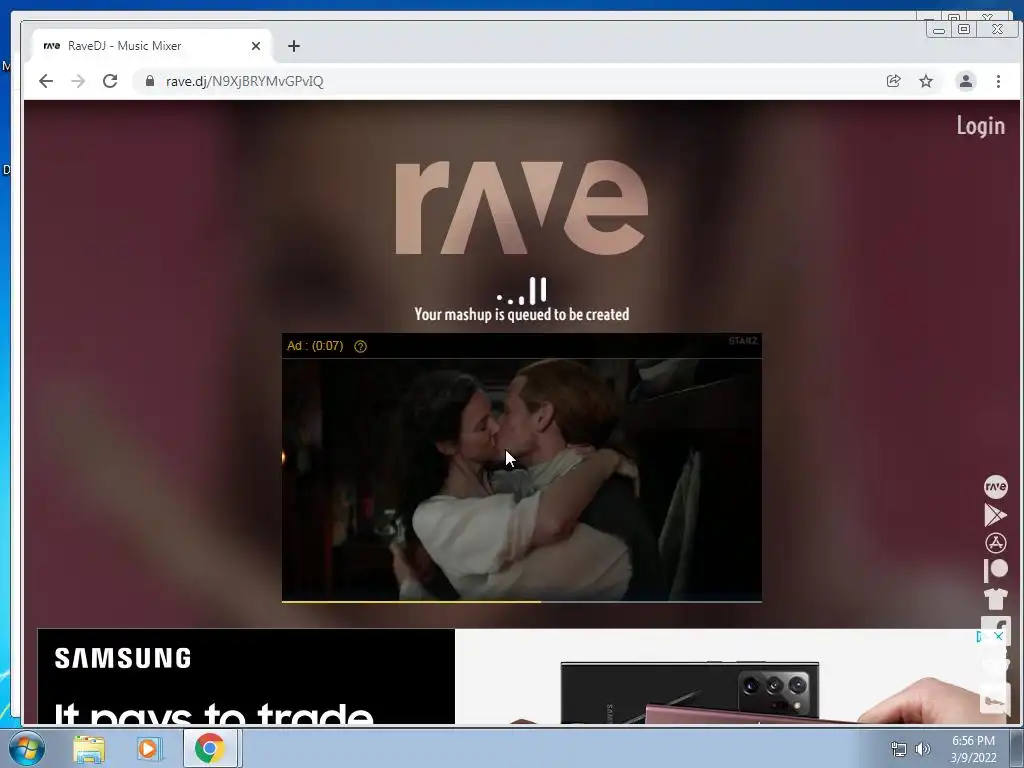
Task: Open the Google Play store icon
Action: point(995,515)
